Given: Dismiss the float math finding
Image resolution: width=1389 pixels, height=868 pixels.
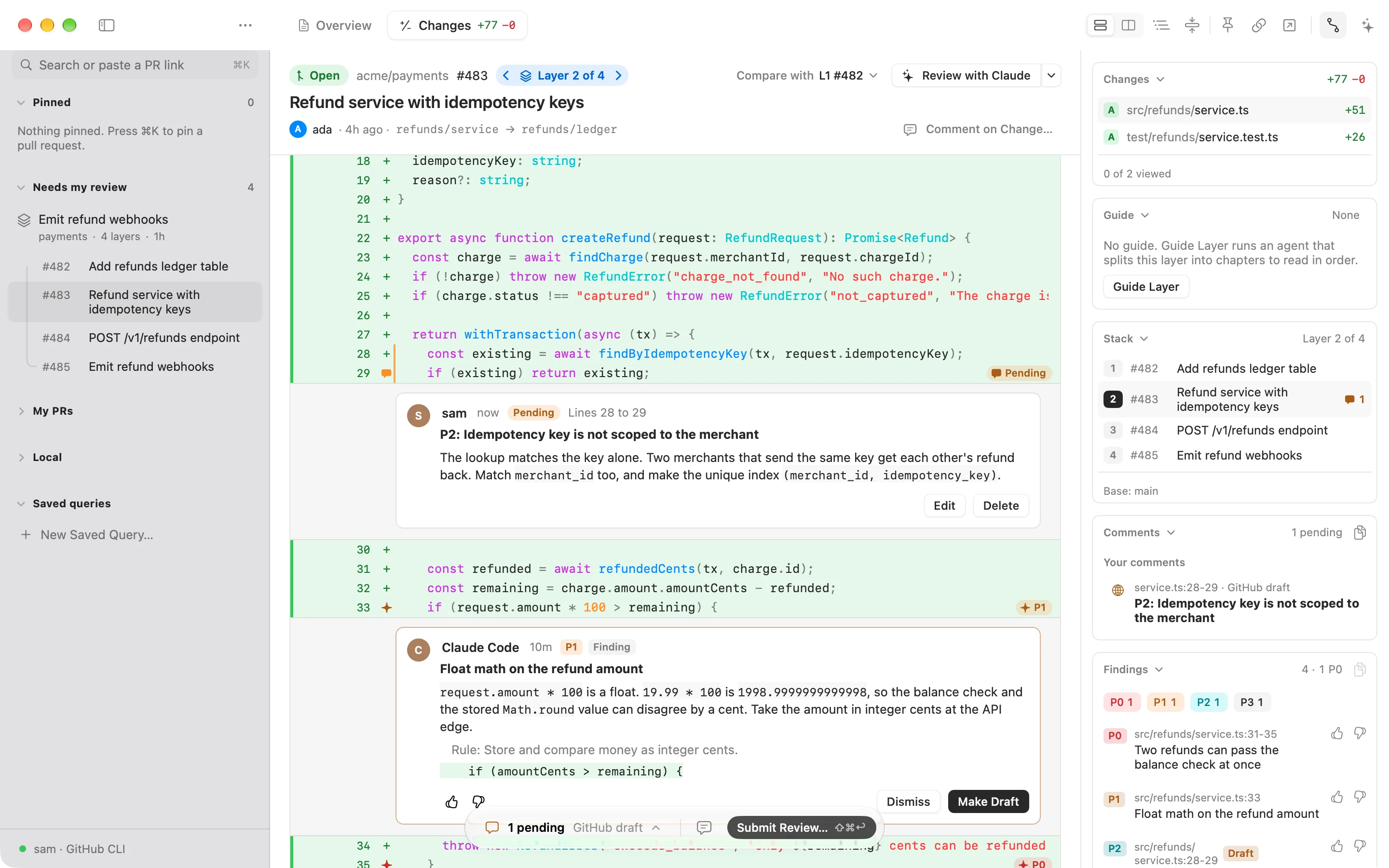Looking at the screenshot, I should 908,801.
